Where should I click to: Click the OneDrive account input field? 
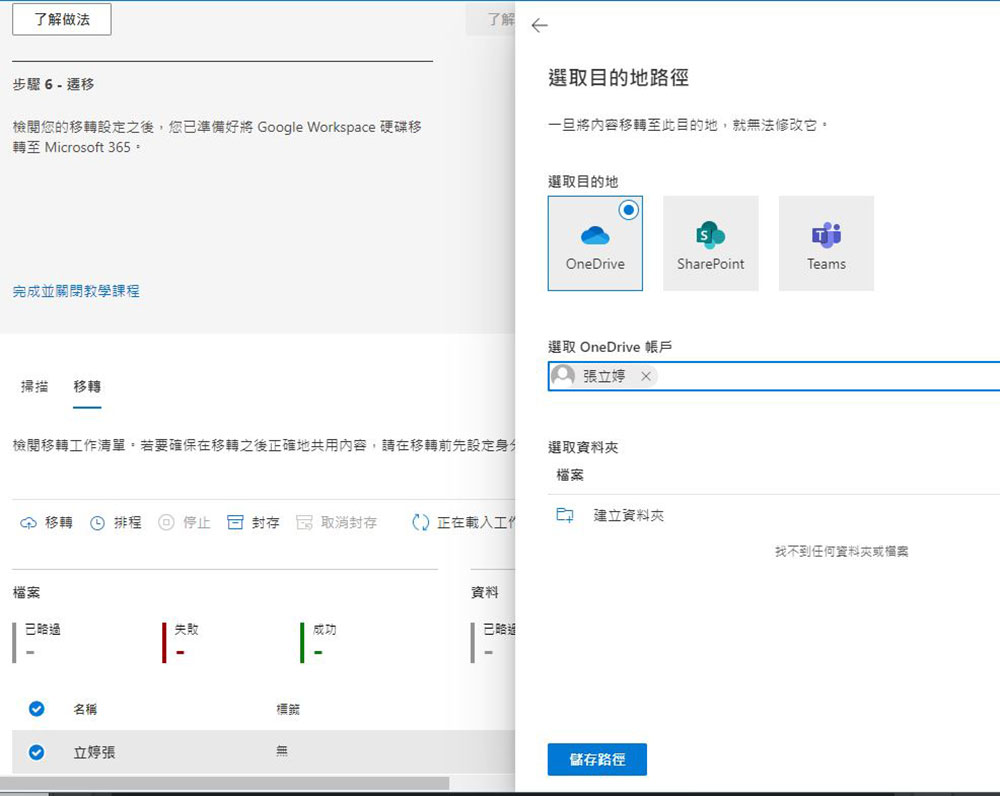point(820,376)
